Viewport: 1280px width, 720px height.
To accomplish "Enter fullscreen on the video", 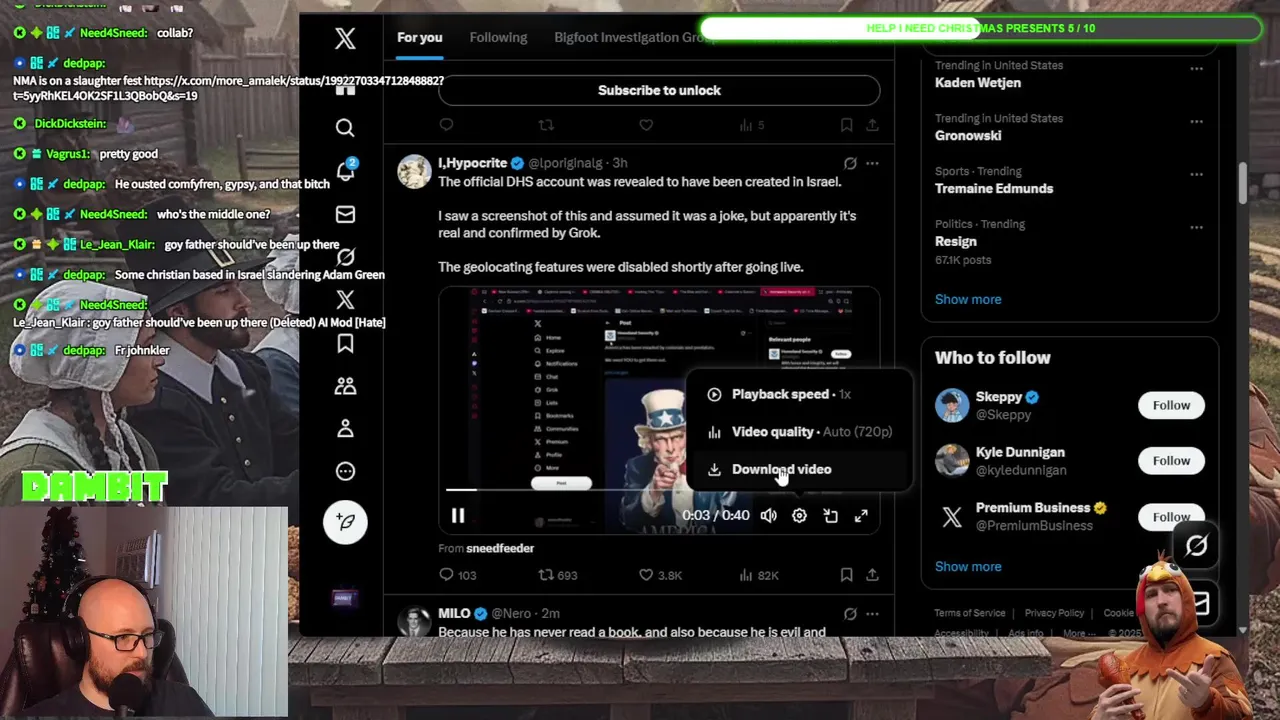I will click(861, 515).
